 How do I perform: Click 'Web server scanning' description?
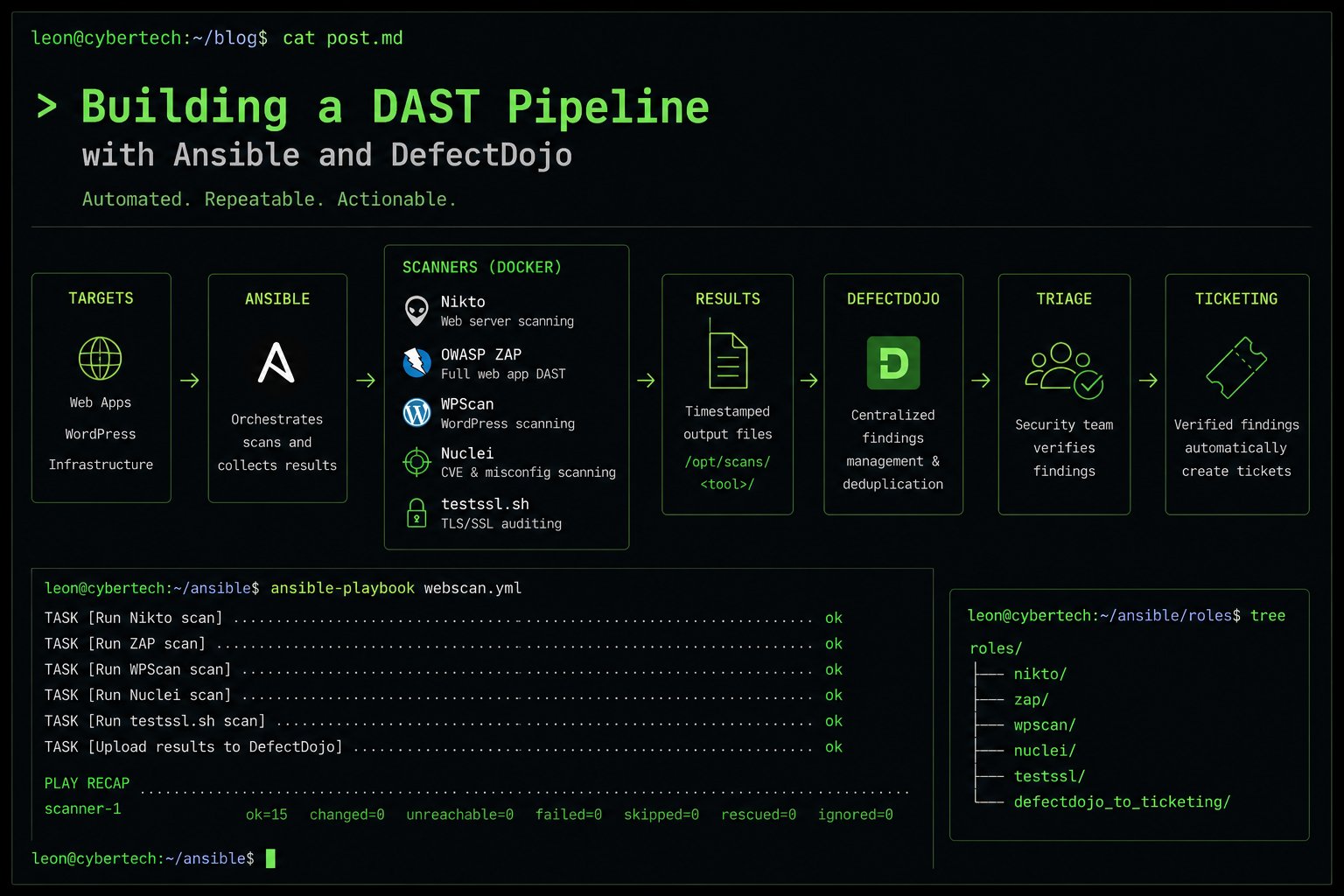(x=507, y=321)
